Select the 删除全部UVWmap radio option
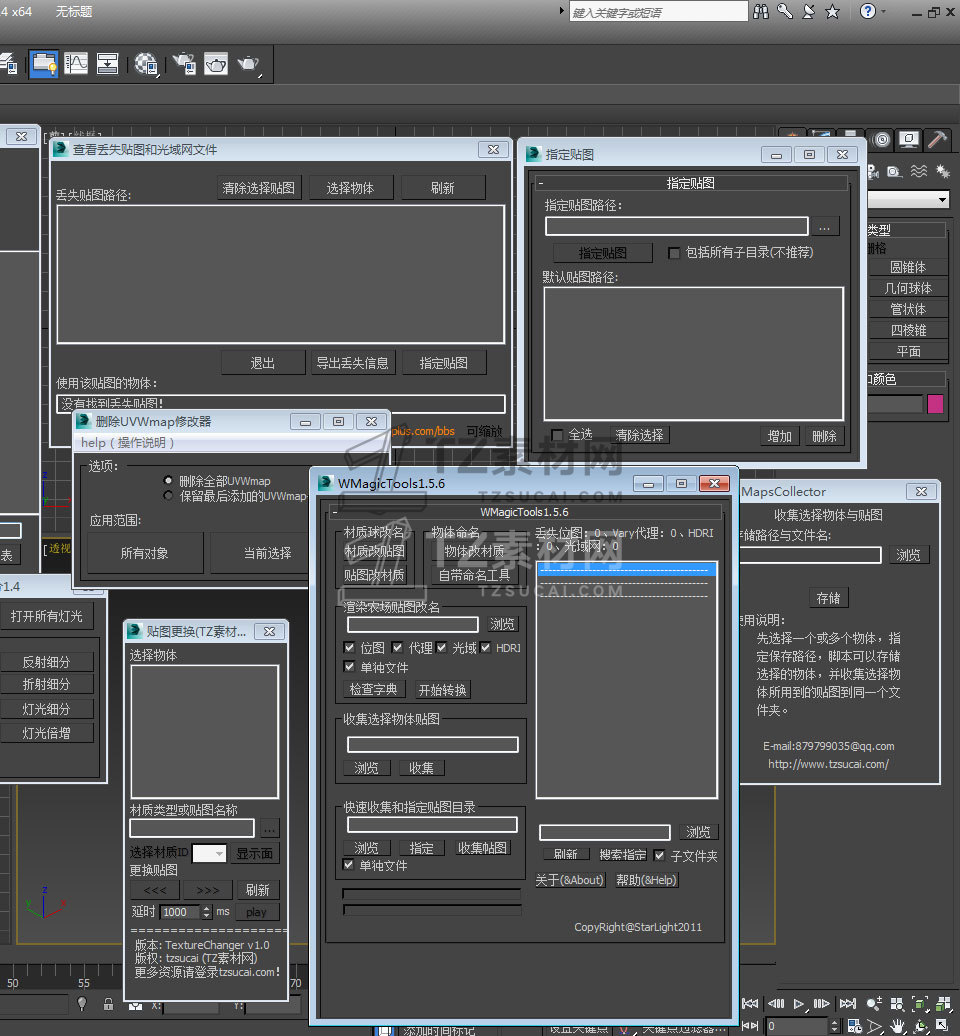Screen dimensions: 960x1036 point(168,480)
